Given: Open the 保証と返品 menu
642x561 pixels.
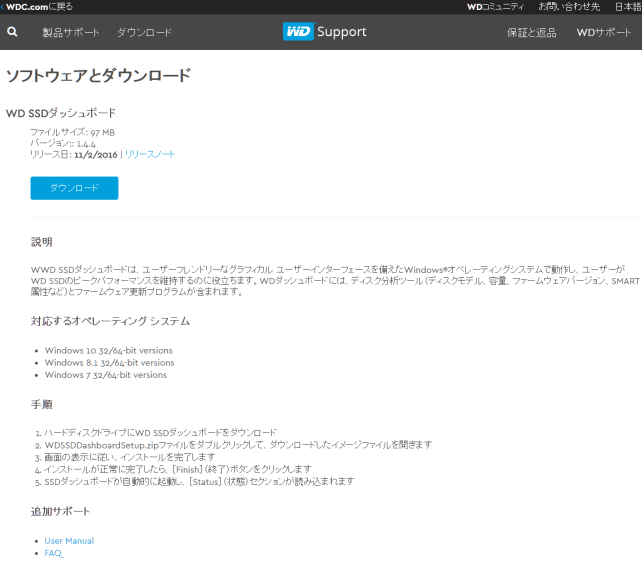Looking at the screenshot, I should click(x=531, y=32).
